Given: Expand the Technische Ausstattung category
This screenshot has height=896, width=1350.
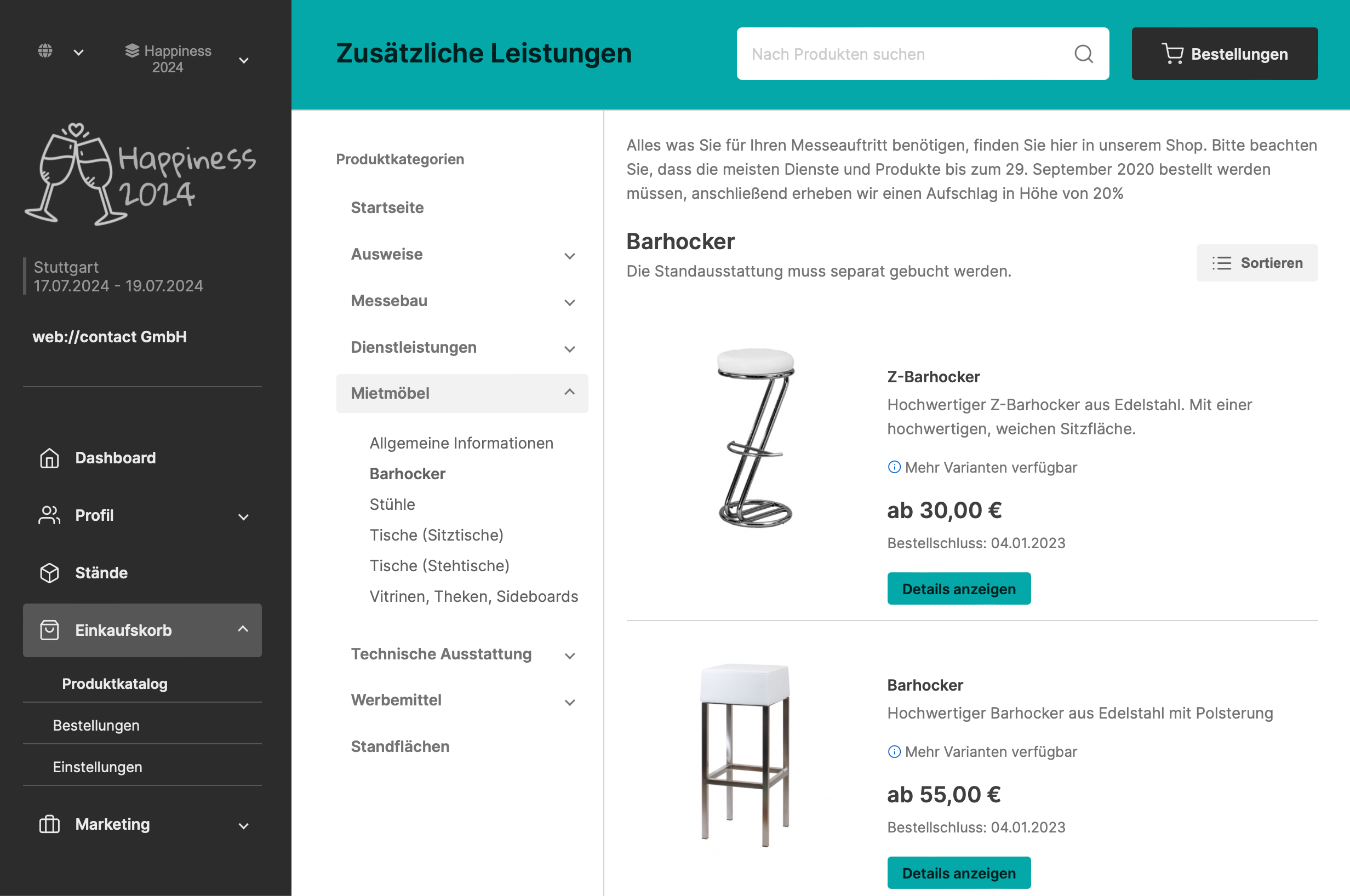Looking at the screenshot, I should 569,656.
